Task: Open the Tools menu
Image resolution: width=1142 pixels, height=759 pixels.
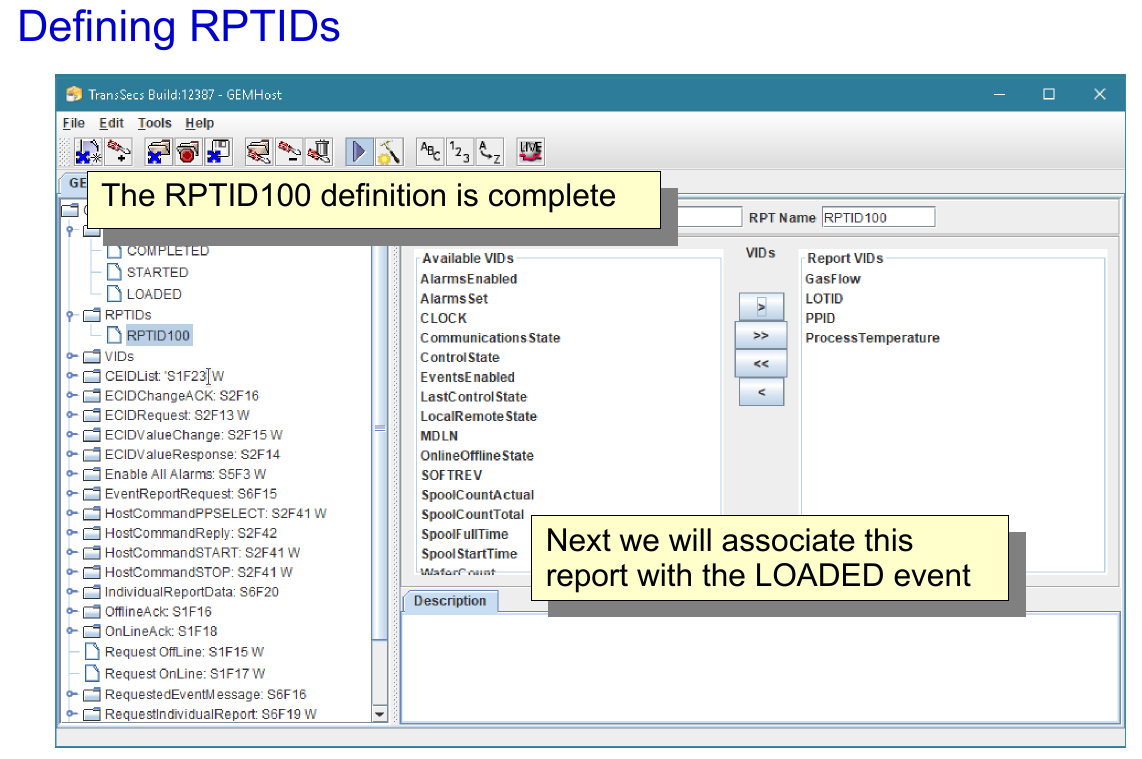Action: point(155,123)
